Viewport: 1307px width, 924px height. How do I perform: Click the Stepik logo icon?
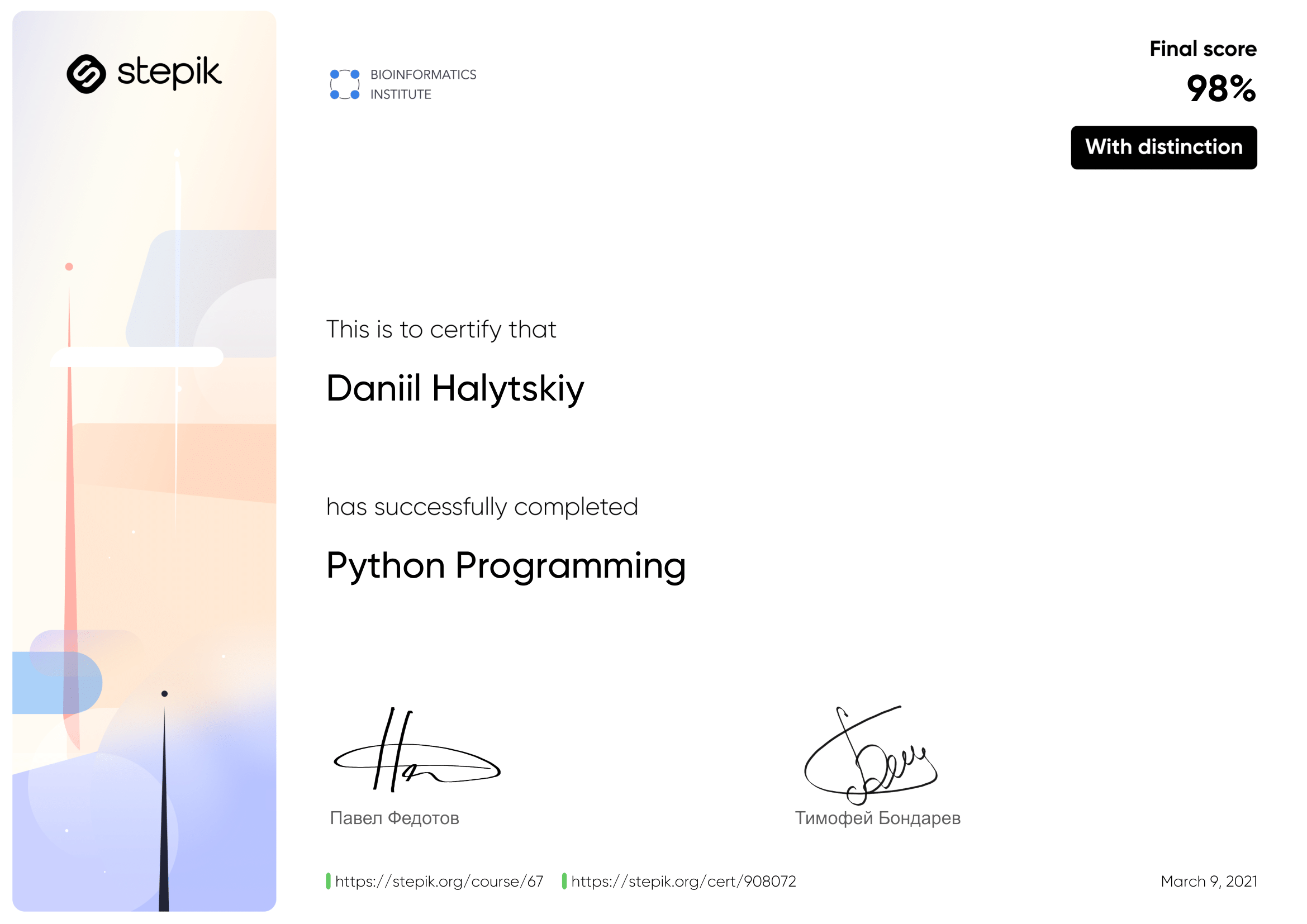(87, 73)
